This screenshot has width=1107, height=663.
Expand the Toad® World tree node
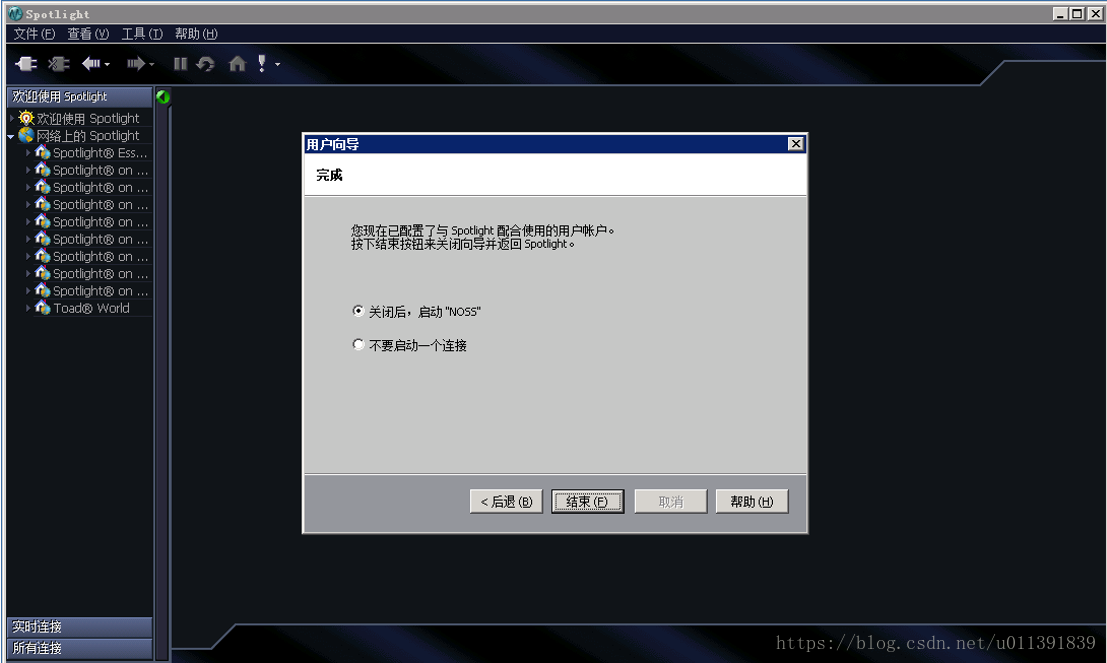pos(28,308)
